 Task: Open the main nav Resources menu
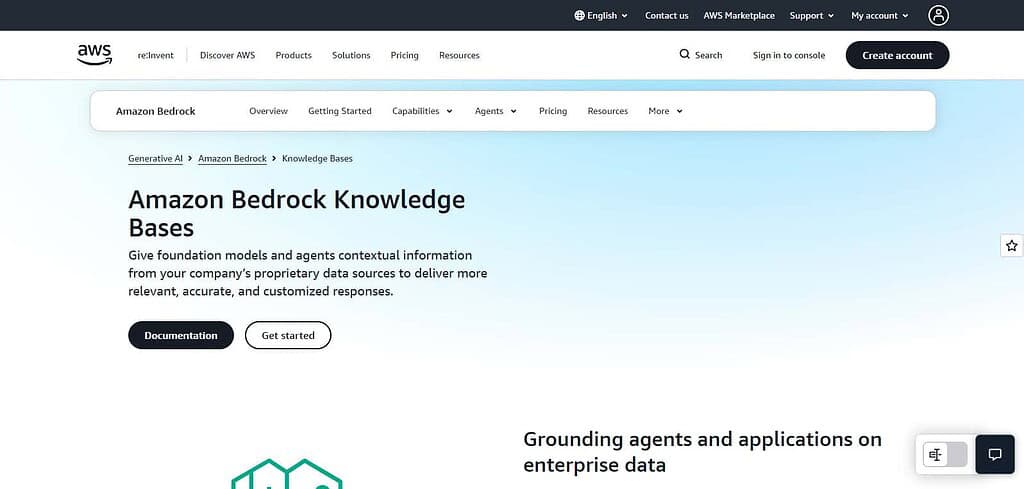click(x=459, y=55)
